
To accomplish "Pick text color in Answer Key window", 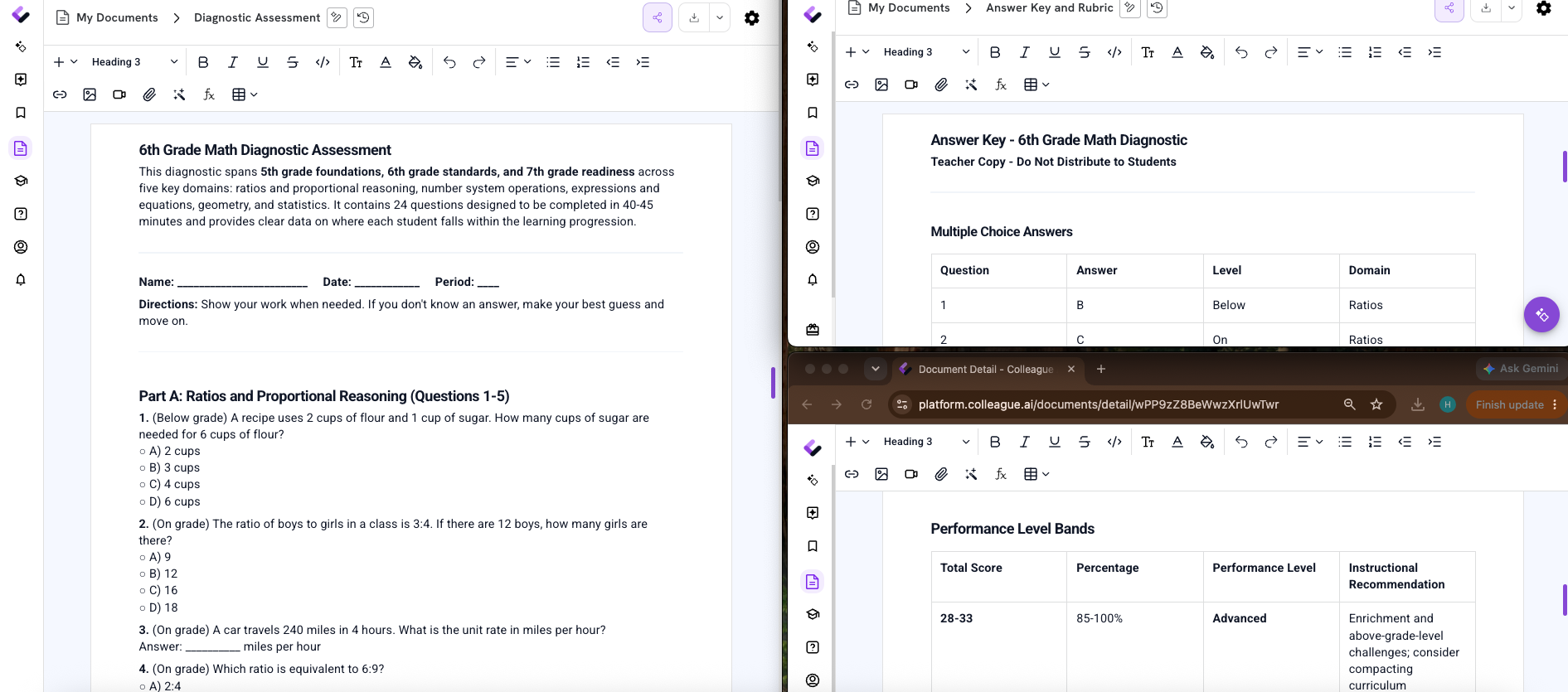I will coord(1177,52).
